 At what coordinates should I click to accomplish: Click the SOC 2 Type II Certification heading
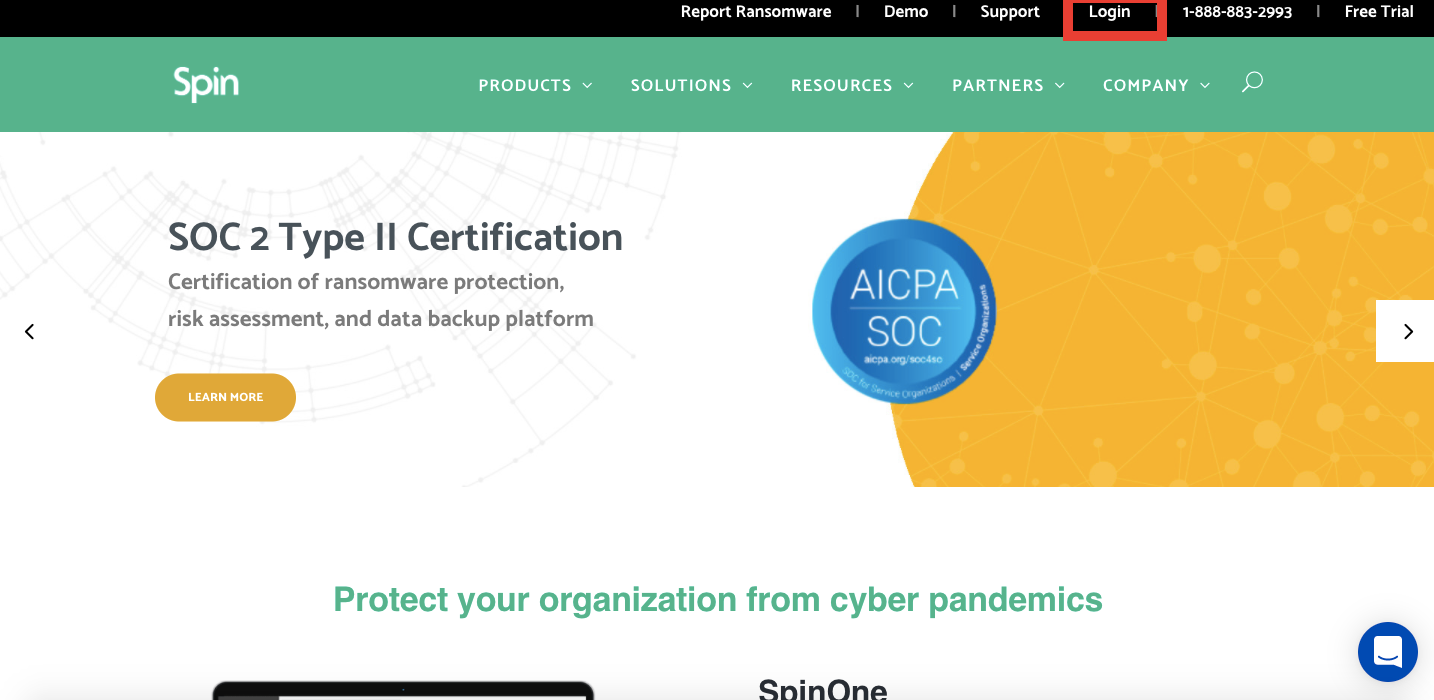click(395, 238)
